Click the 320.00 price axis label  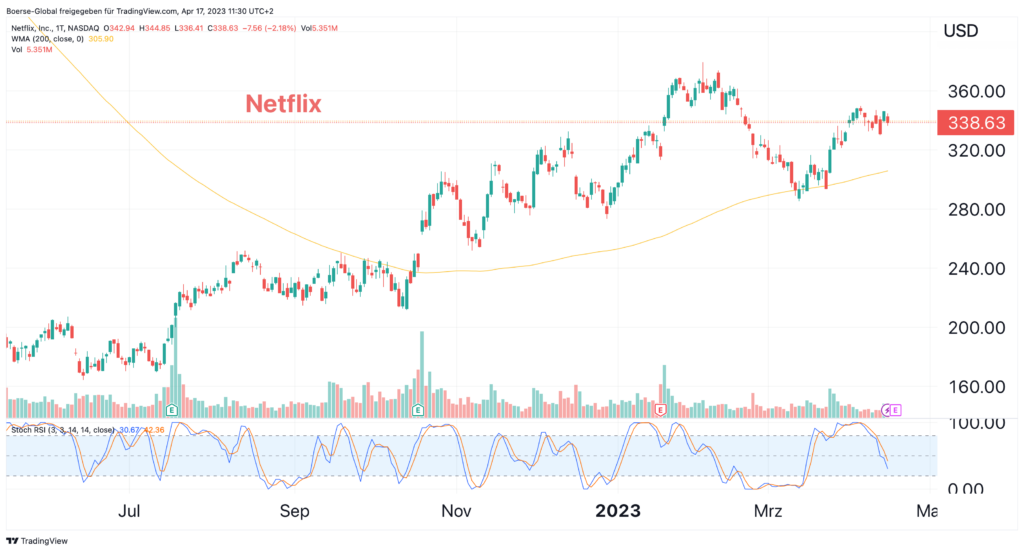pyautogui.click(x=976, y=150)
